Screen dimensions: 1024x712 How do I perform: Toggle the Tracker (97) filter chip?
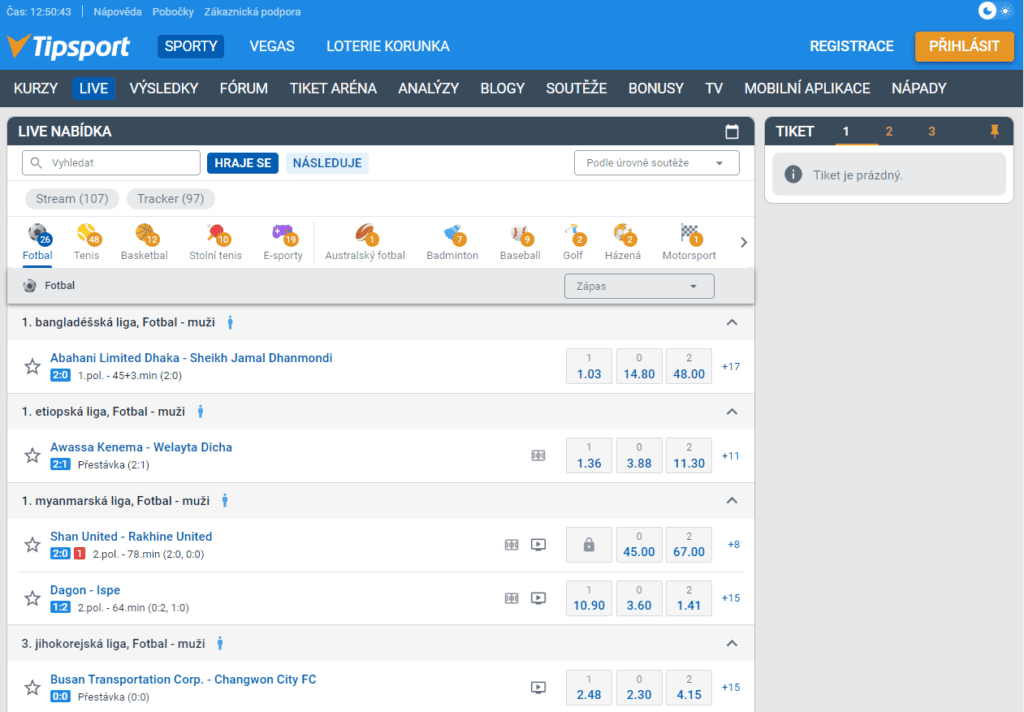pos(170,199)
